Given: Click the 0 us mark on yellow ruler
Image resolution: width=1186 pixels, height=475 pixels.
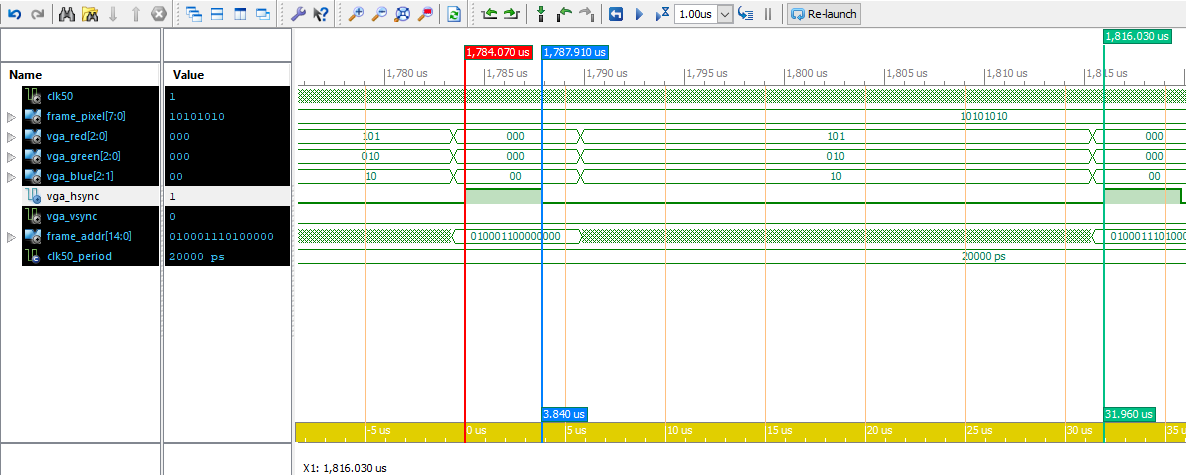Looking at the screenshot, I should tap(476, 430).
